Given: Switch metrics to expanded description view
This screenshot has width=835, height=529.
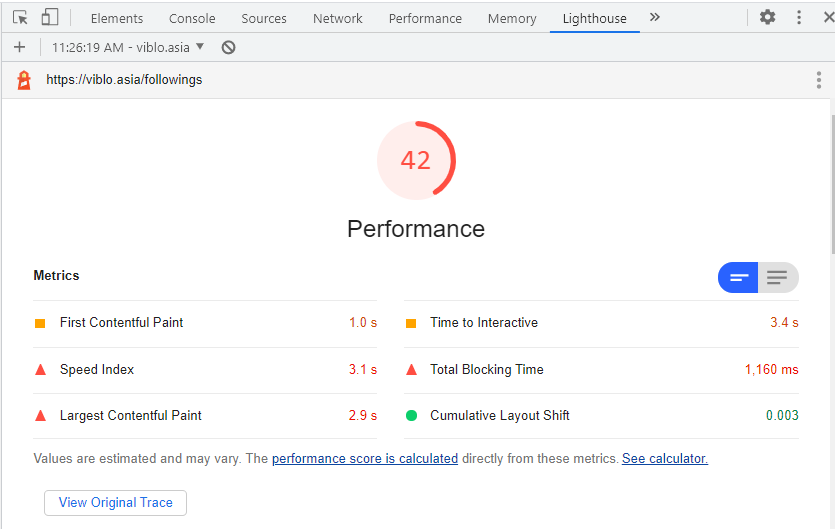Looking at the screenshot, I should (x=777, y=278).
